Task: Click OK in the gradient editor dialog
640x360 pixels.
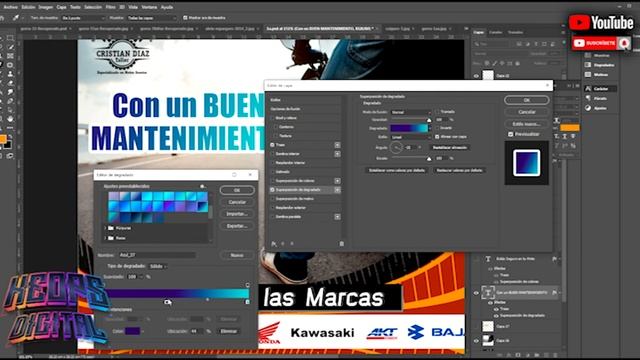Action: pos(237,190)
